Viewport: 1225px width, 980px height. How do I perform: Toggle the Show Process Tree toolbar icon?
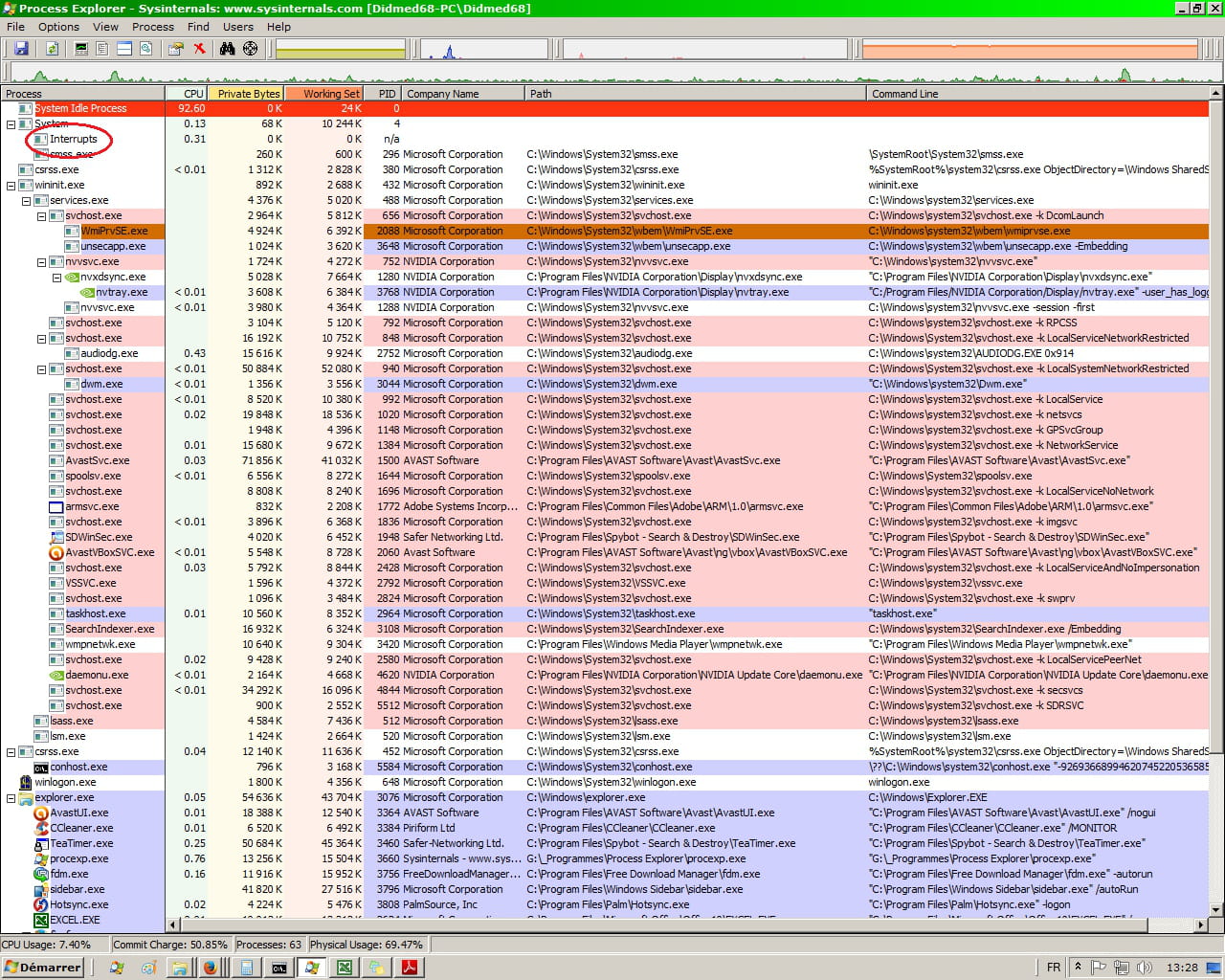[x=102, y=48]
